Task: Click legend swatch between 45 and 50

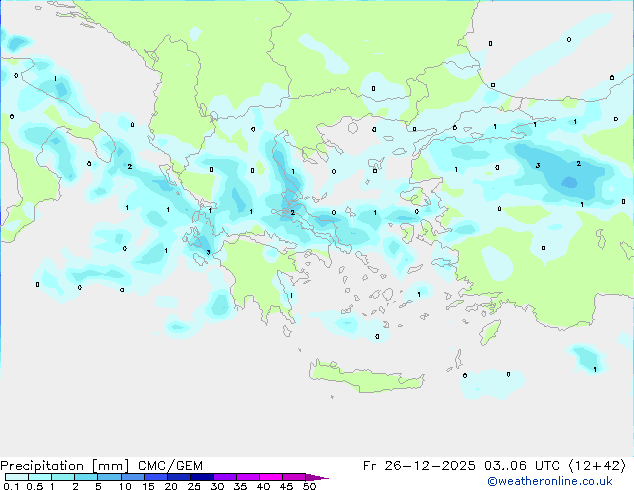Action: [294, 477]
